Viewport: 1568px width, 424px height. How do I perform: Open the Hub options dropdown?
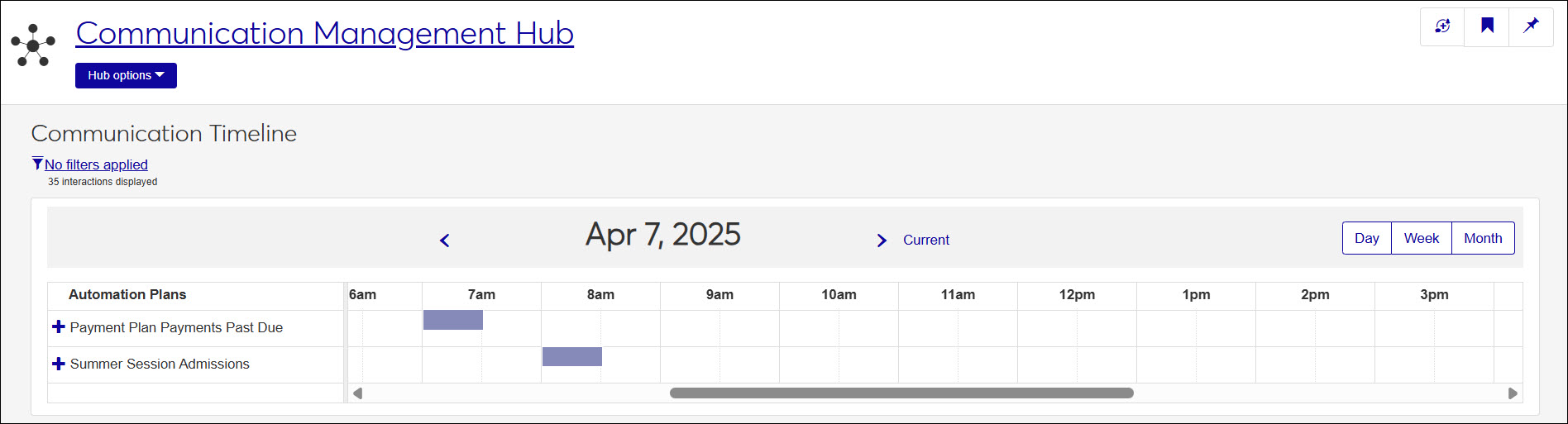[126, 75]
